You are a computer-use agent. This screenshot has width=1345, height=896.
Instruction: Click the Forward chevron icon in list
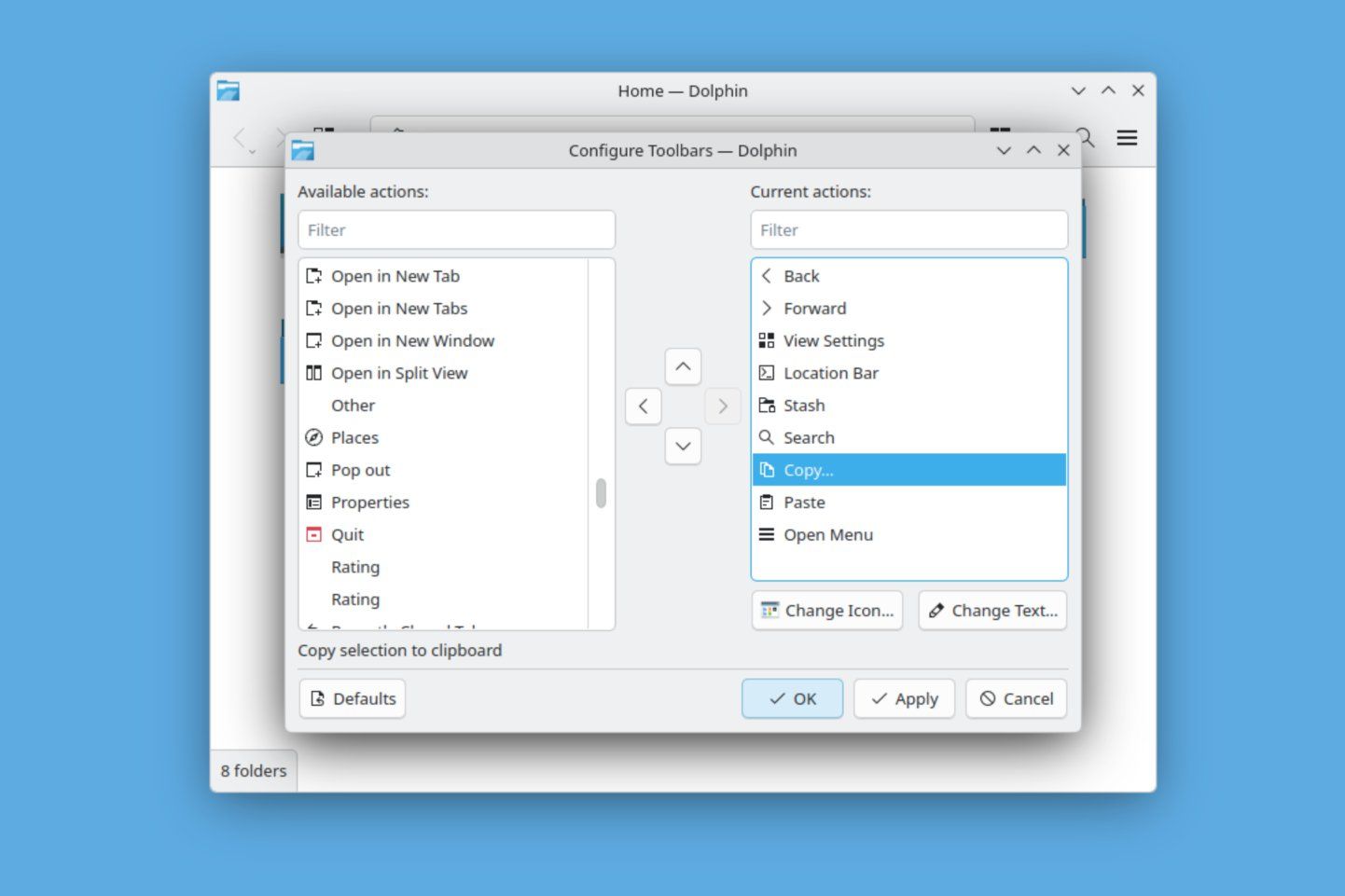(767, 309)
